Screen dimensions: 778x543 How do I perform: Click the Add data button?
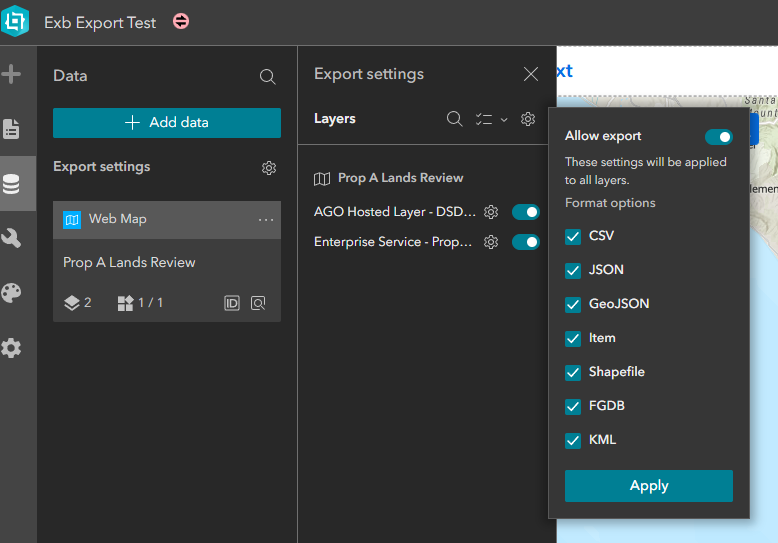coord(167,123)
